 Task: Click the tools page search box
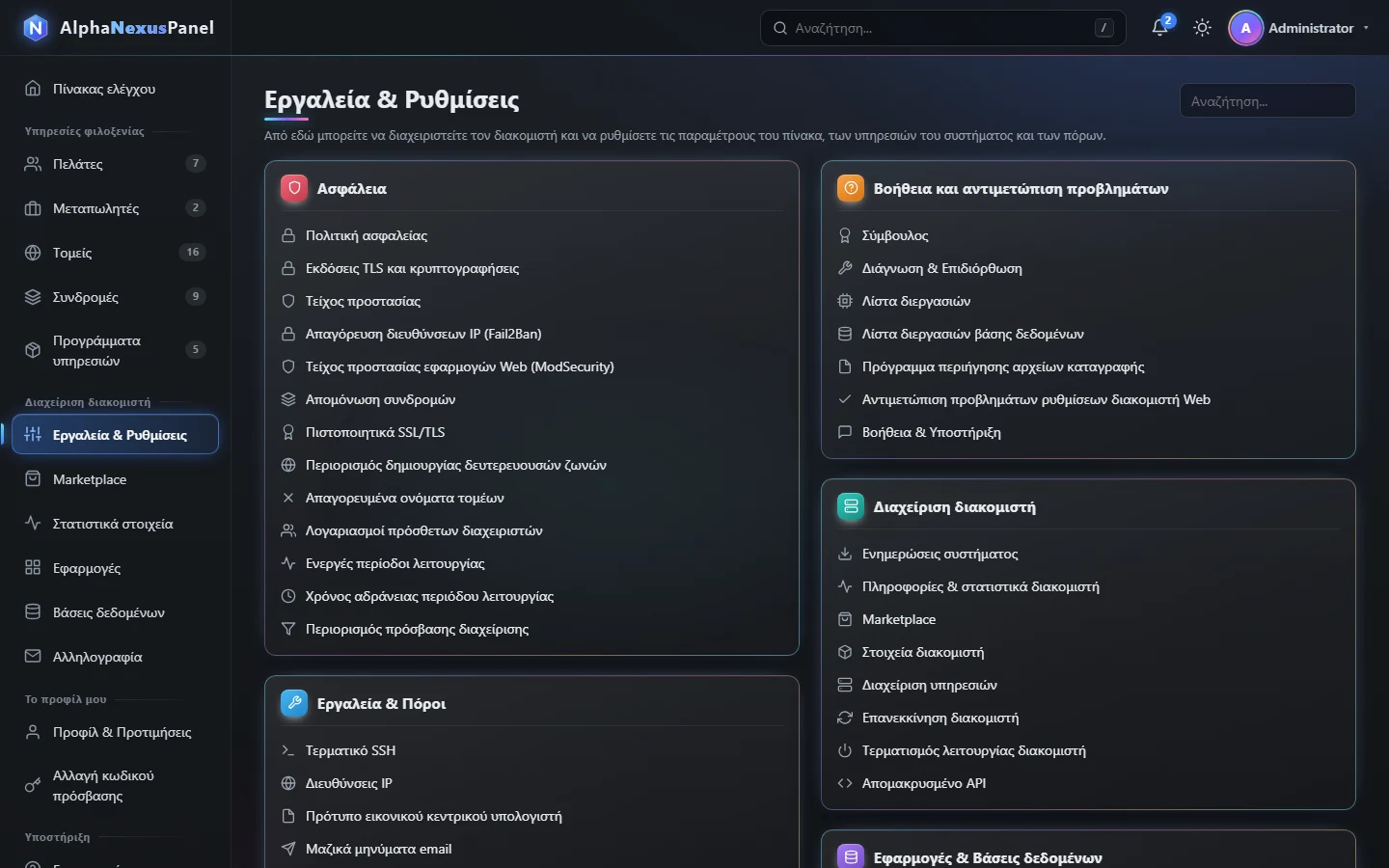coord(1267,100)
